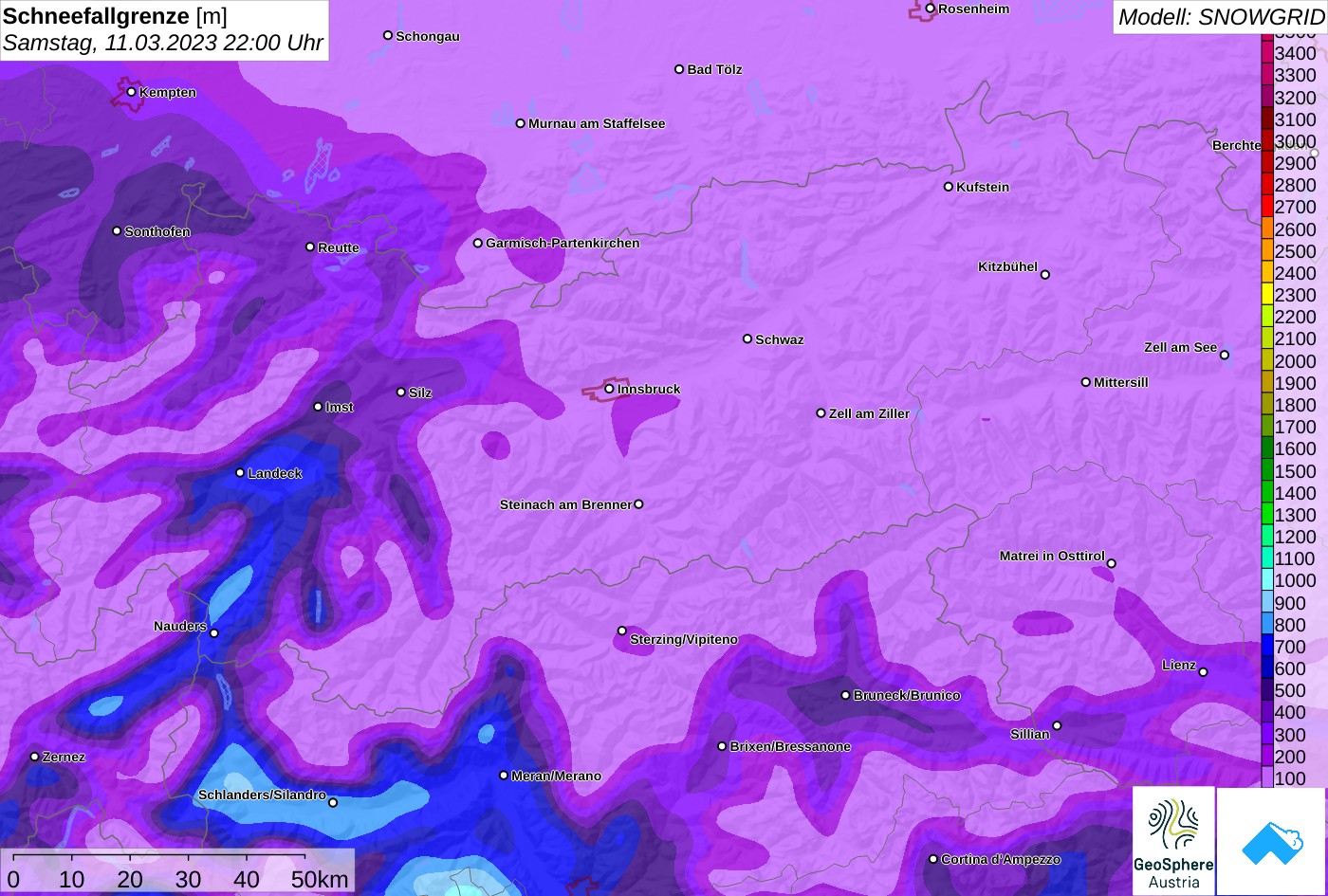1328x896 pixels.
Task: Select the Imst location dot
Action: 318,407
